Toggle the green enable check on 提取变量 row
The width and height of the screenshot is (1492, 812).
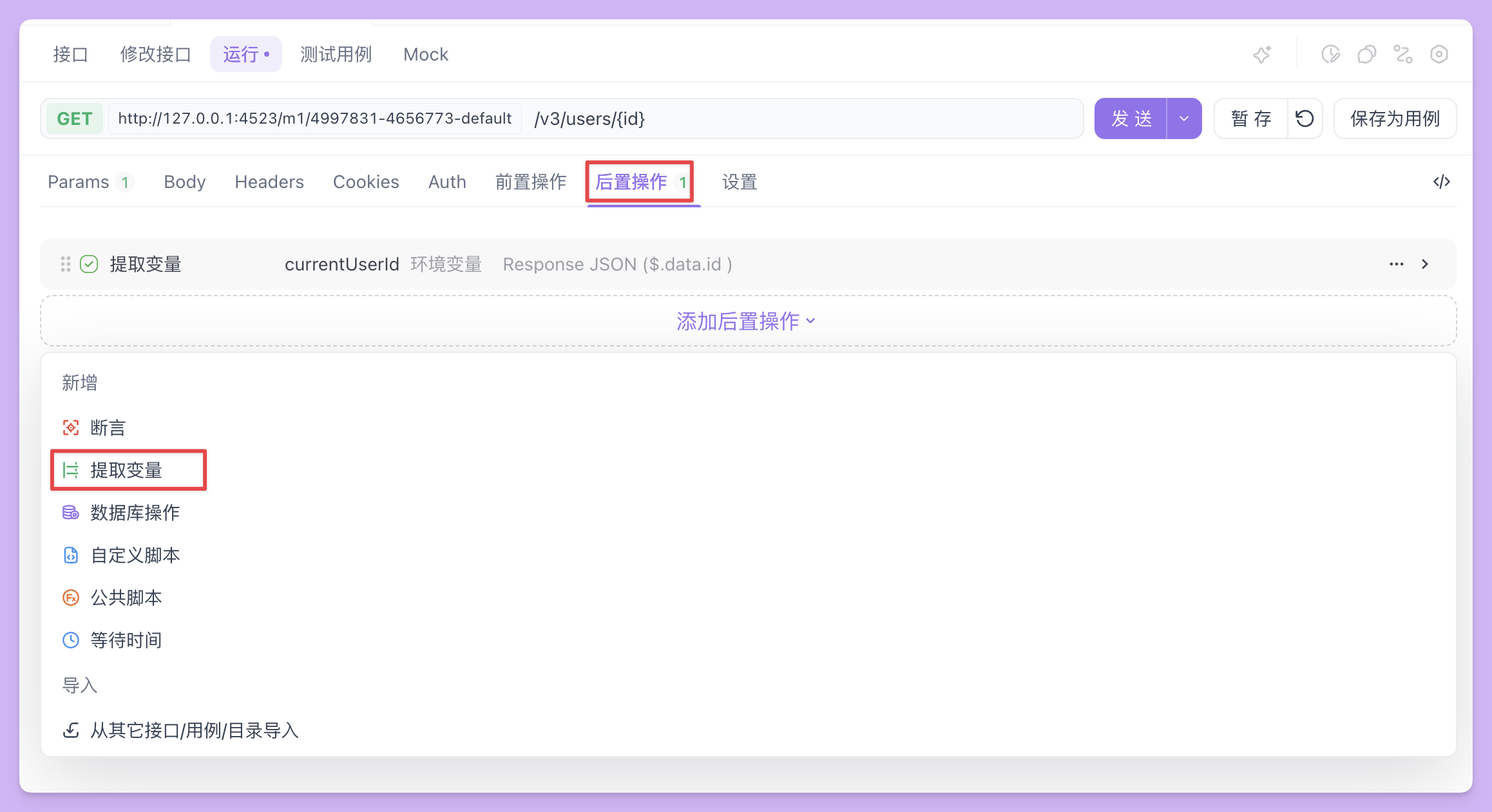click(89, 264)
